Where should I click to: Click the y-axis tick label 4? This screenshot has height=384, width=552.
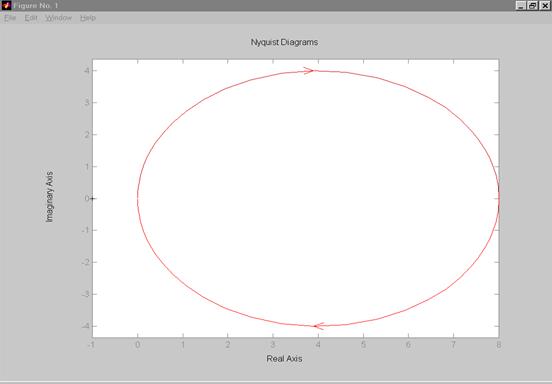click(x=87, y=71)
